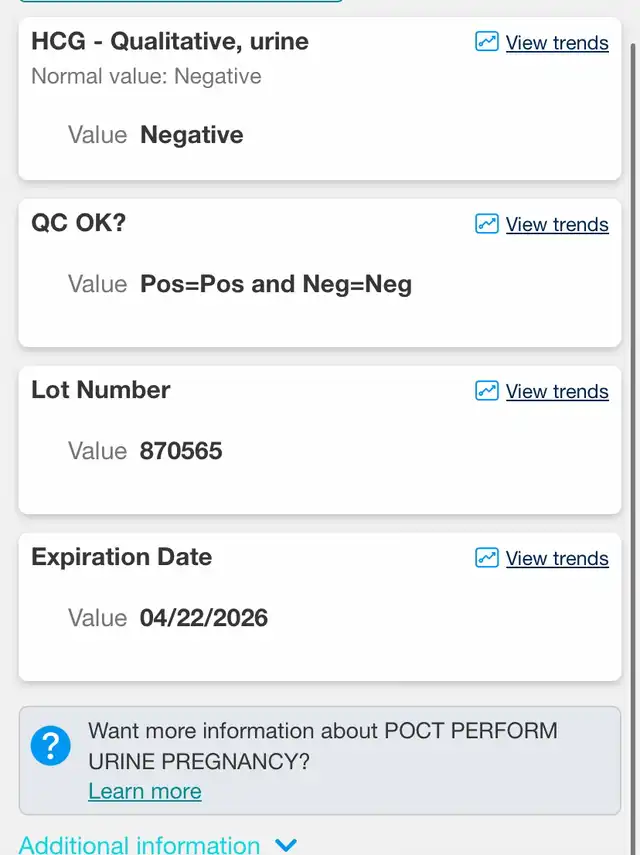Click trend chart icon in Expiration Date card

[487, 557]
